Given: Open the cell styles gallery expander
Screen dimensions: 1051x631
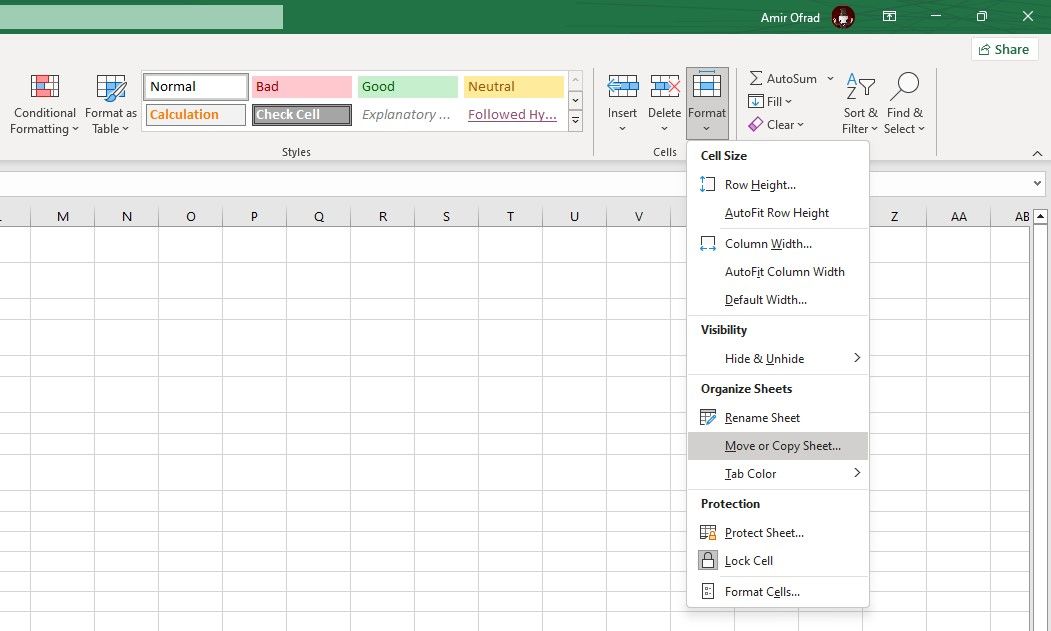Looking at the screenshot, I should point(575,120).
